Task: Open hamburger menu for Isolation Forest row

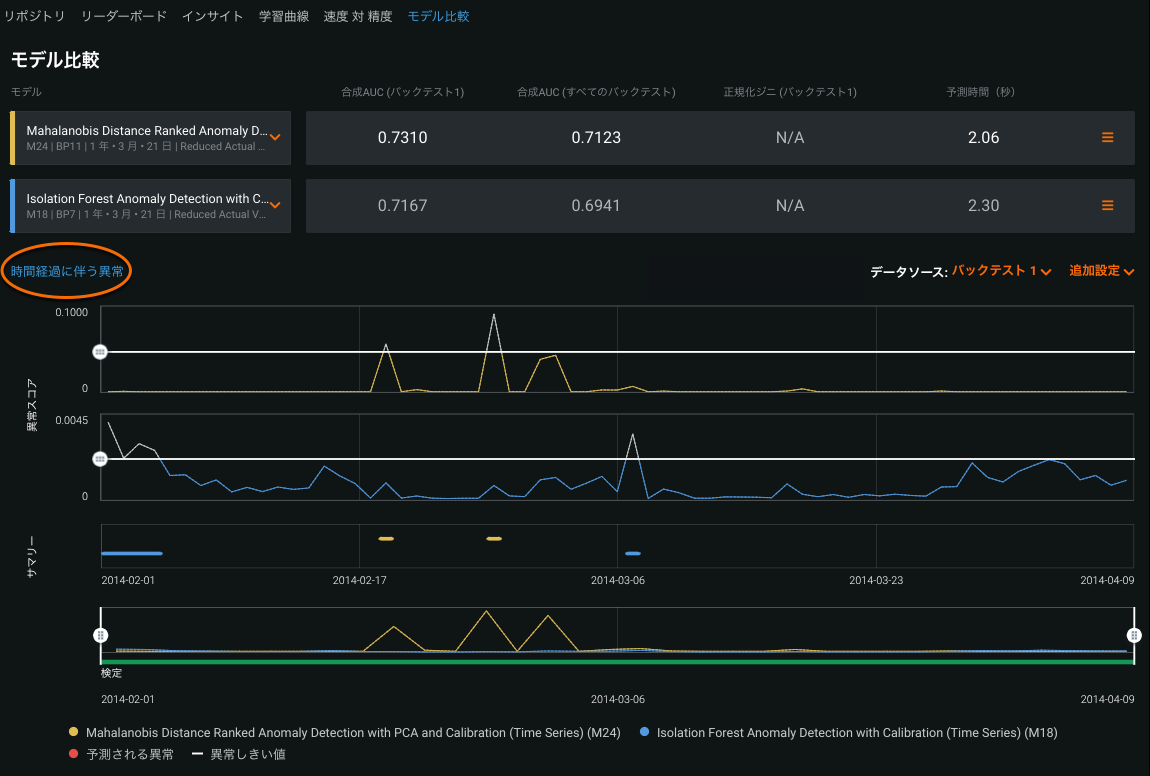Action: tap(1107, 206)
